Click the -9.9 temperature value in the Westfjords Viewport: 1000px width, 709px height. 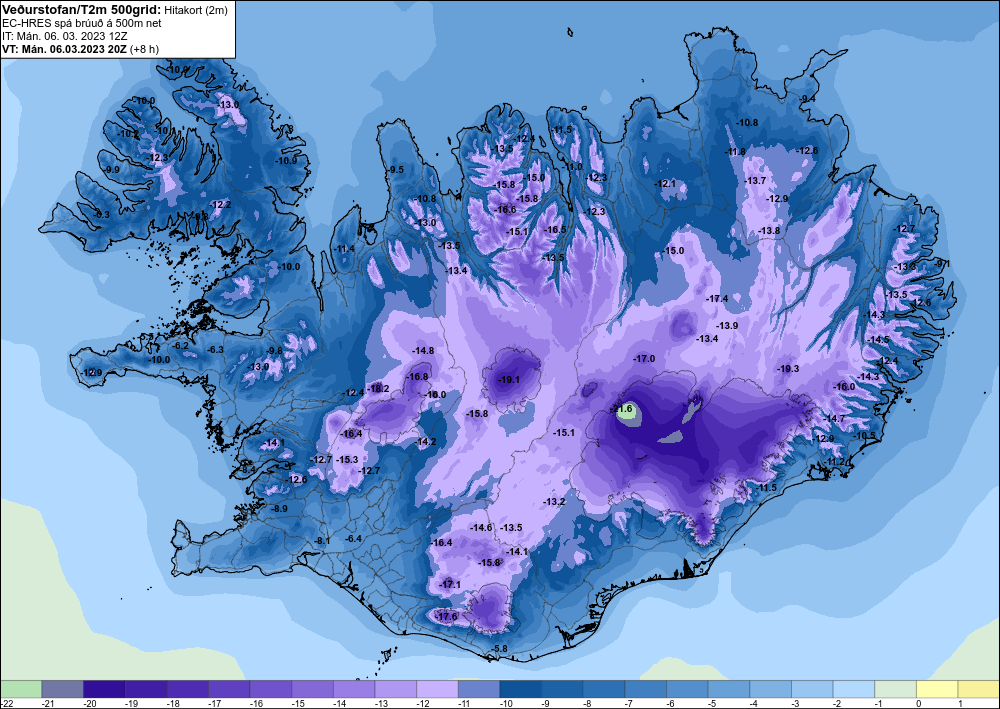point(112,170)
